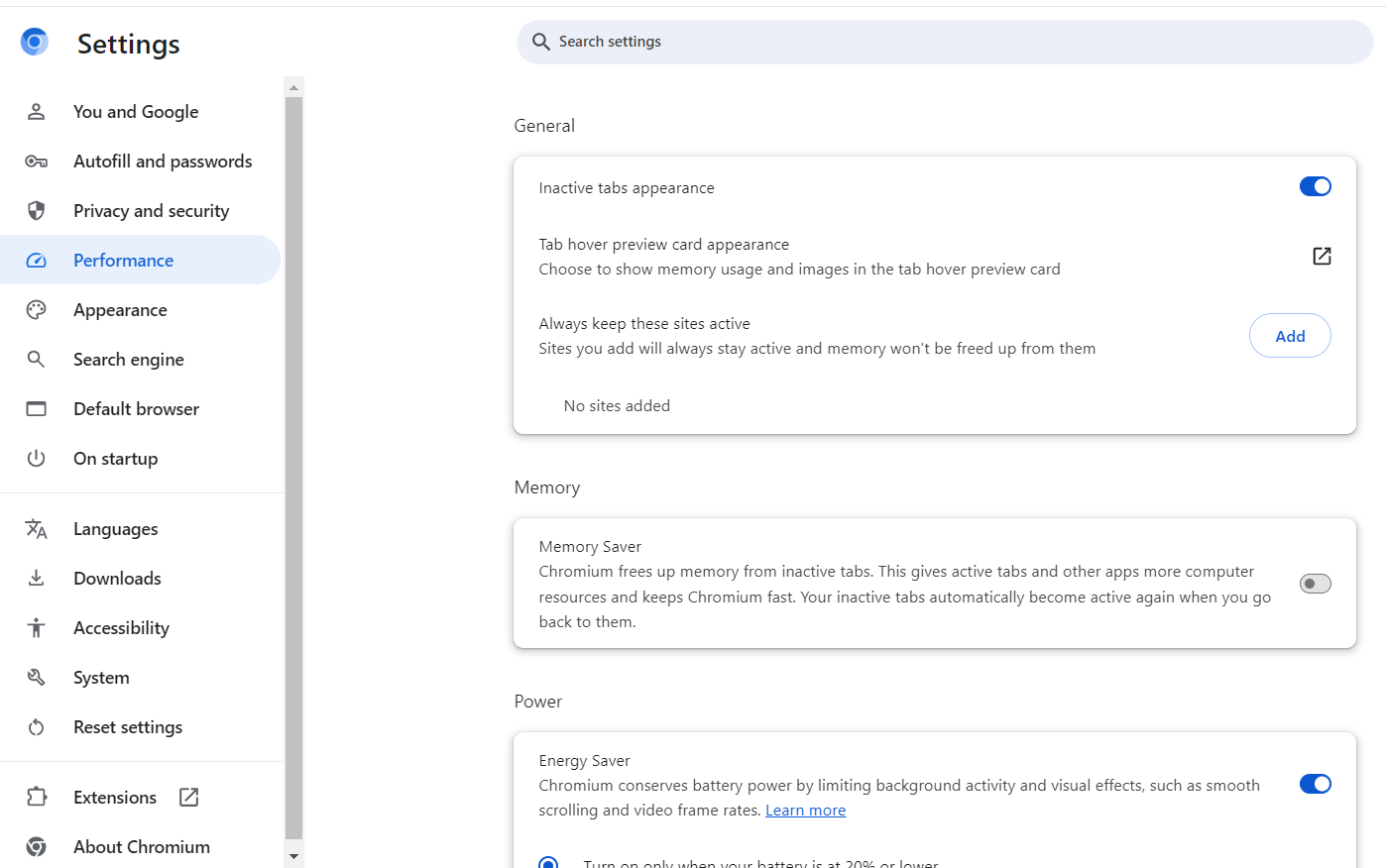This screenshot has height=868, width=1386.
Task: Click the Chromium logo beside Settings
Action: pyautogui.click(x=35, y=42)
